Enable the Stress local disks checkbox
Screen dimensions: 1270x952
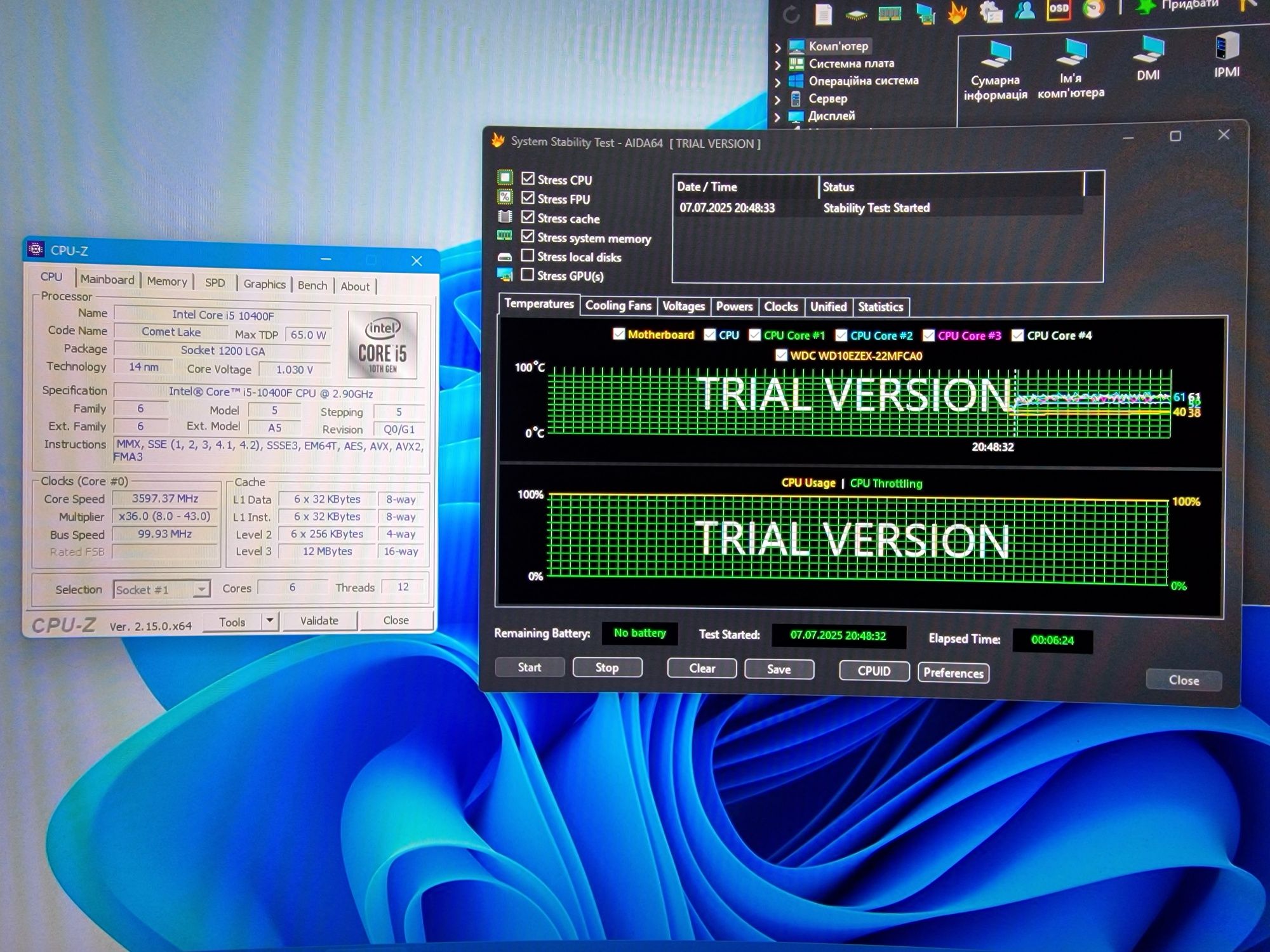click(x=527, y=255)
